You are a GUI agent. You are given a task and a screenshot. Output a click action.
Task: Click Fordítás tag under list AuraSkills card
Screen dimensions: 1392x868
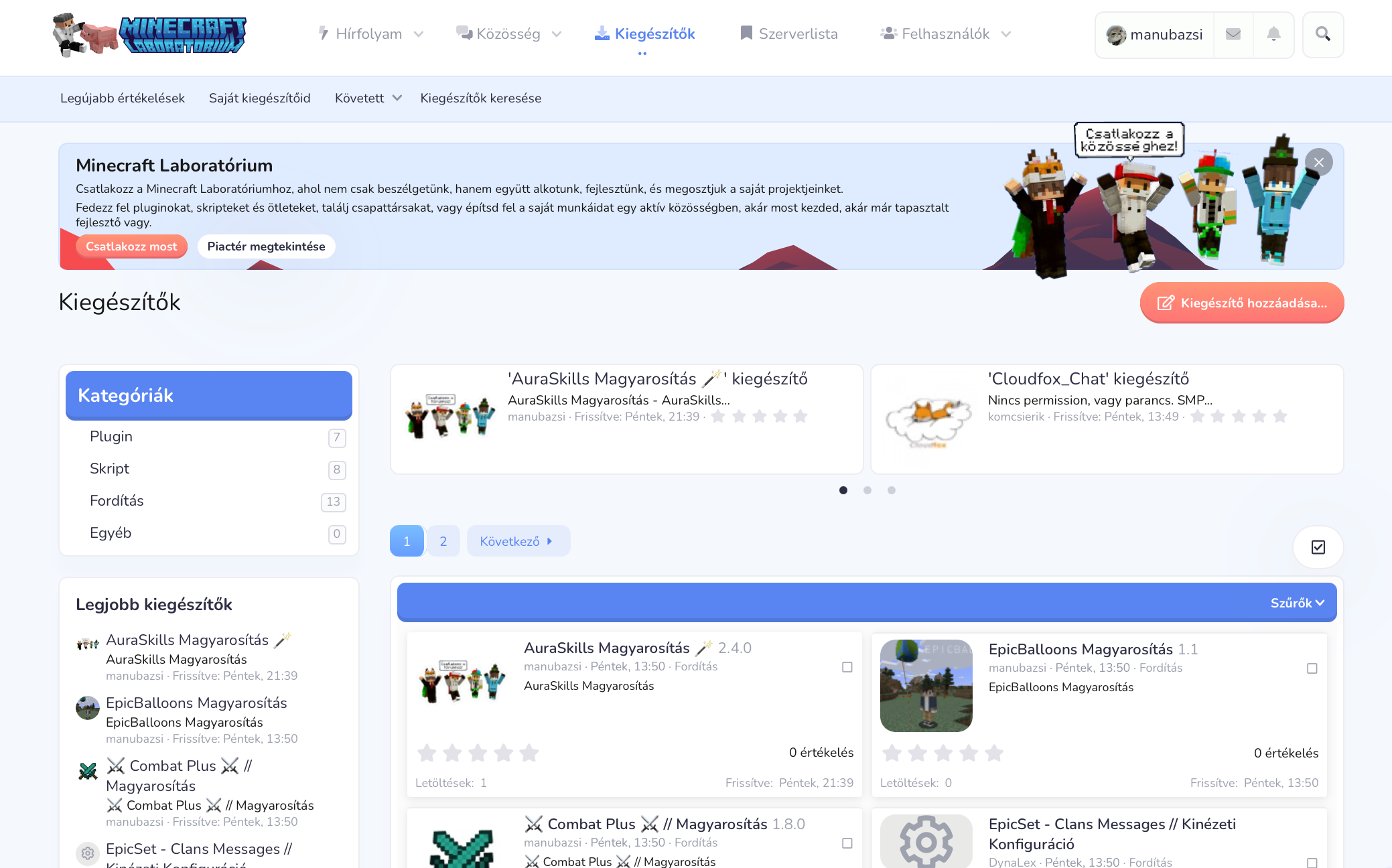pyautogui.click(x=696, y=666)
